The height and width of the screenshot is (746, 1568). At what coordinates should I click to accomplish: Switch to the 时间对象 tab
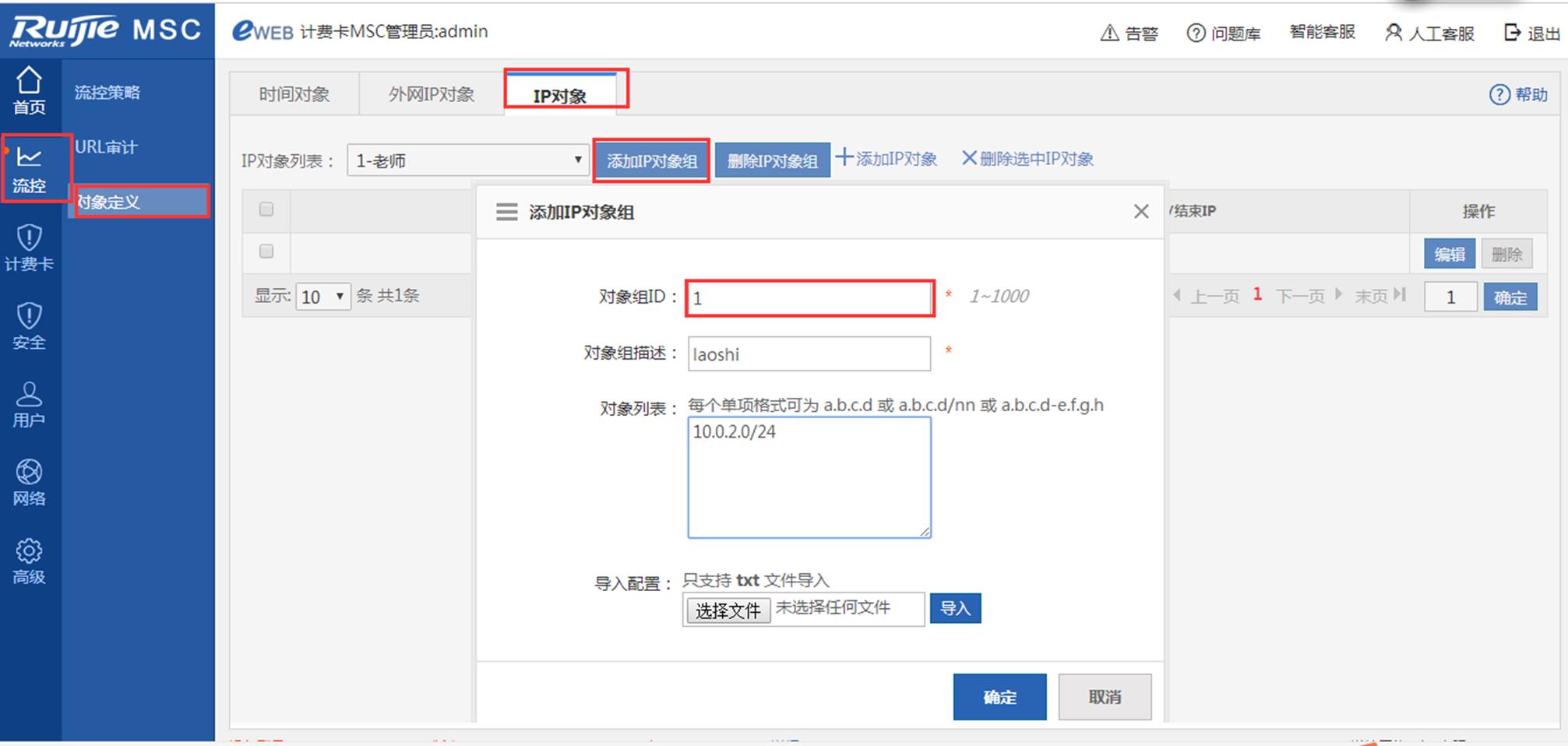[294, 95]
